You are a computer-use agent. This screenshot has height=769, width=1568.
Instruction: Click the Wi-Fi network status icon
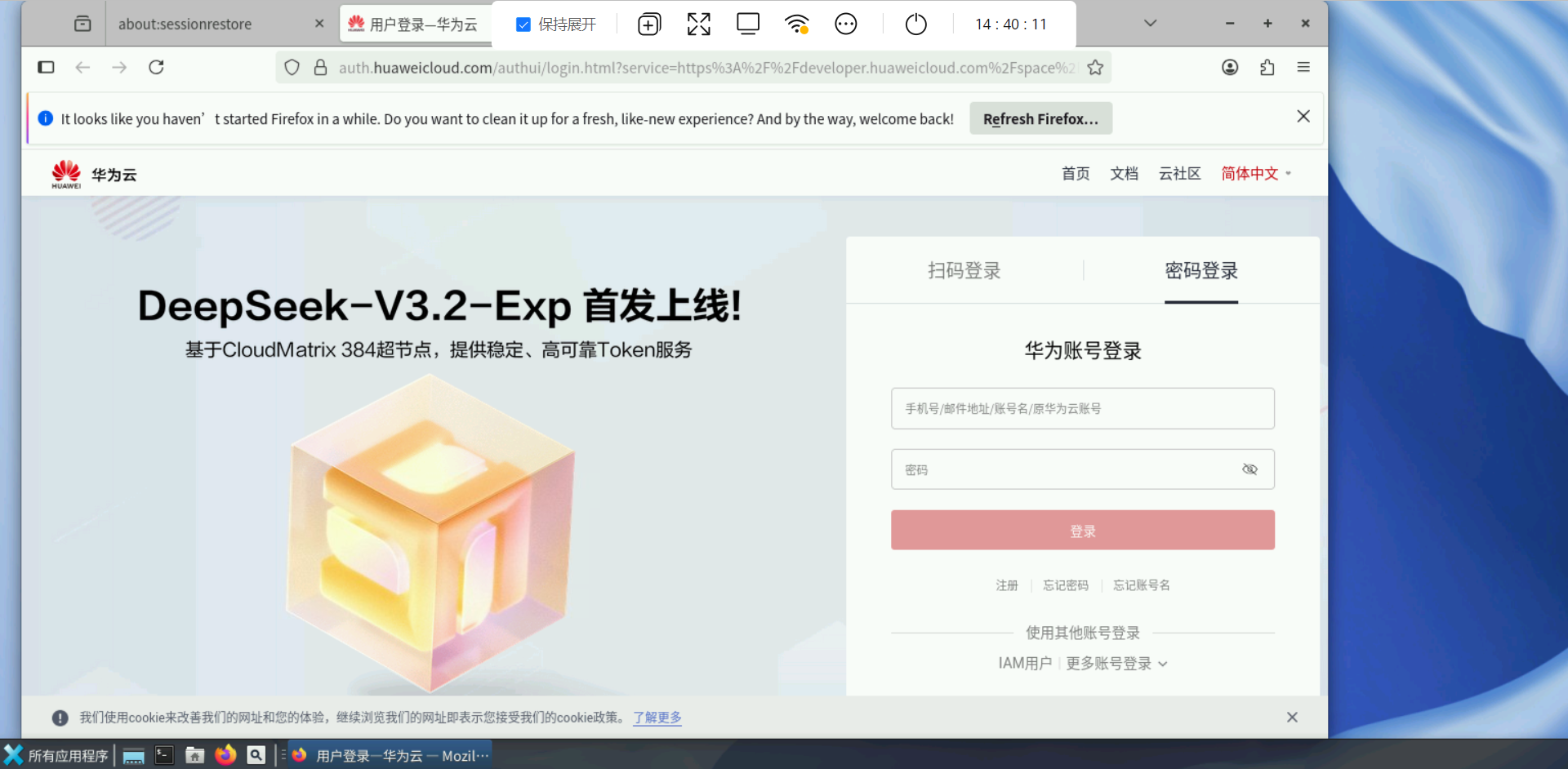point(797,24)
